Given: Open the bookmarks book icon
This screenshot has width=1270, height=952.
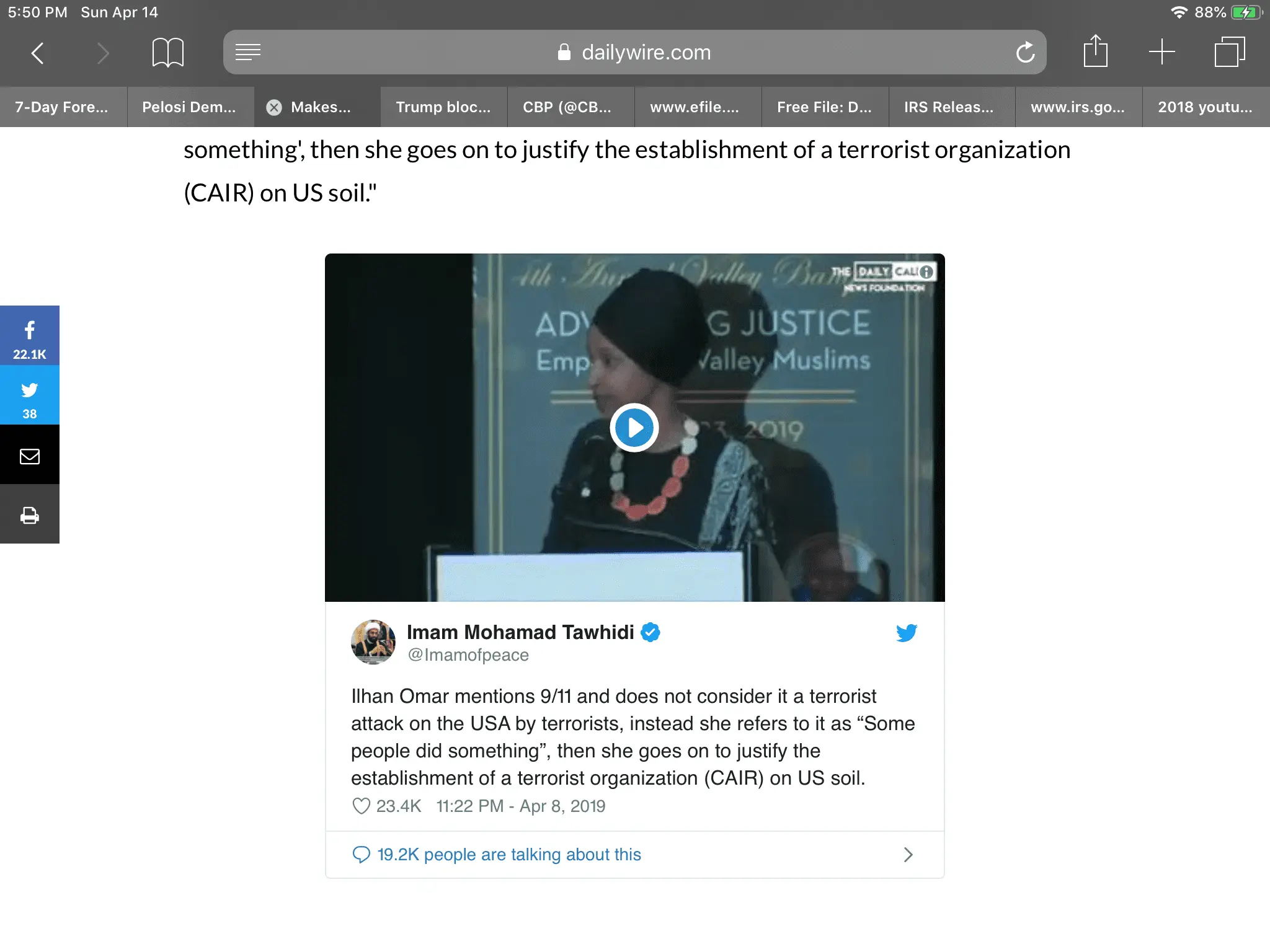Looking at the screenshot, I should point(167,53).
